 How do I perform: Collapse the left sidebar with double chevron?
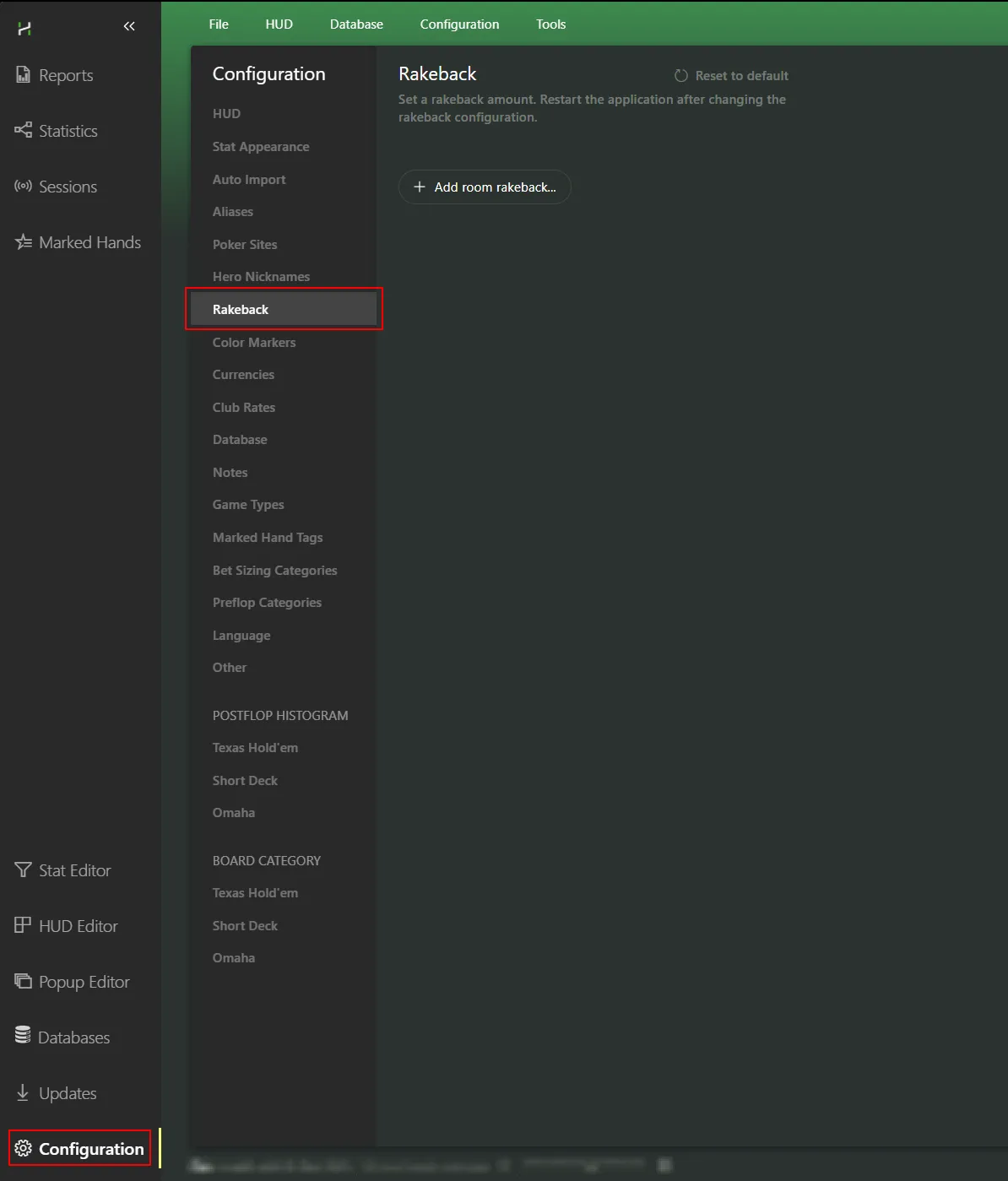click(129, 27)
